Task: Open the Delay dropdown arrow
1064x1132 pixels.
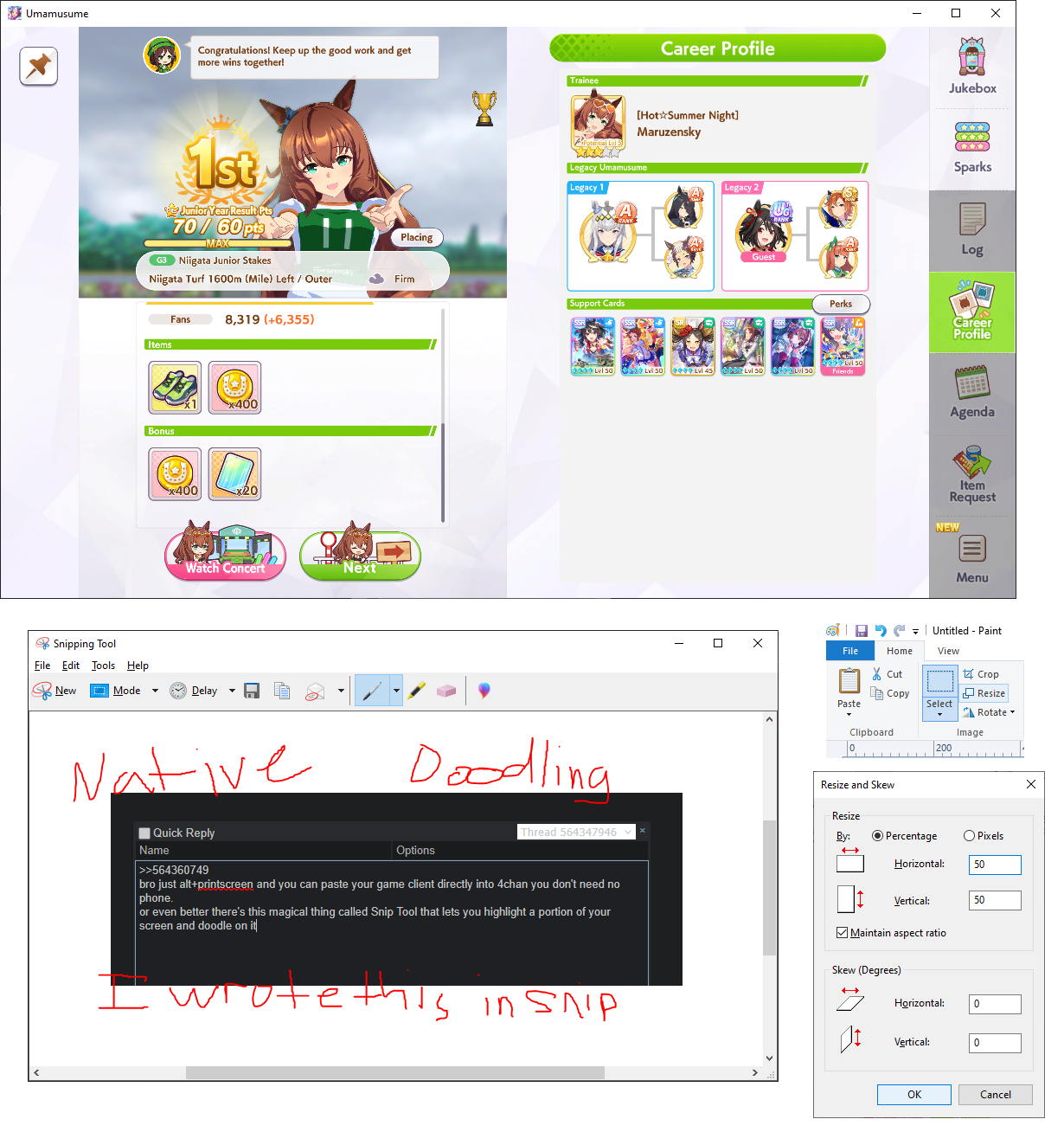Action: 232,691
